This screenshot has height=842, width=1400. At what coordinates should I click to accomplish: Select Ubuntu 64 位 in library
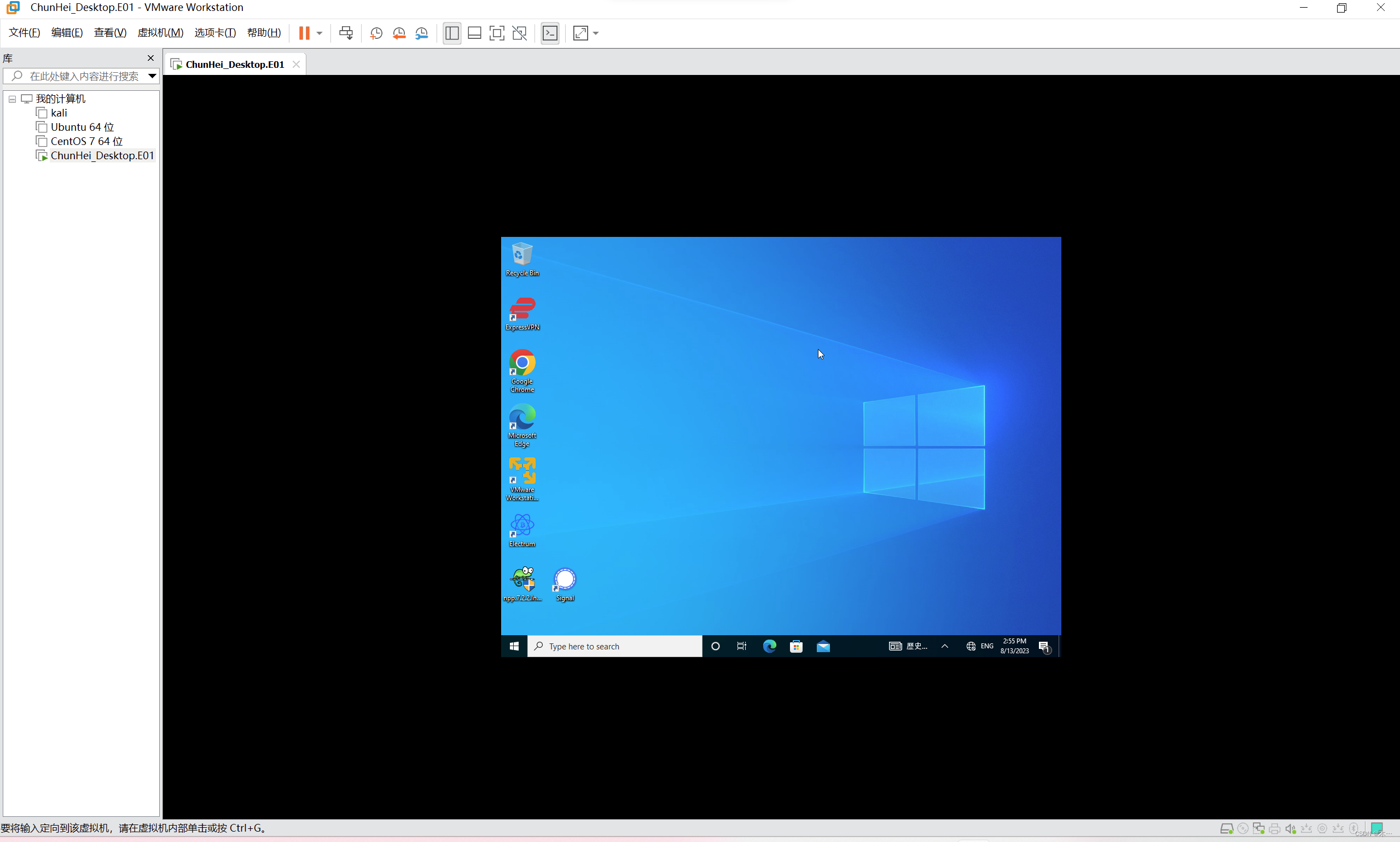tap(82, 127)
